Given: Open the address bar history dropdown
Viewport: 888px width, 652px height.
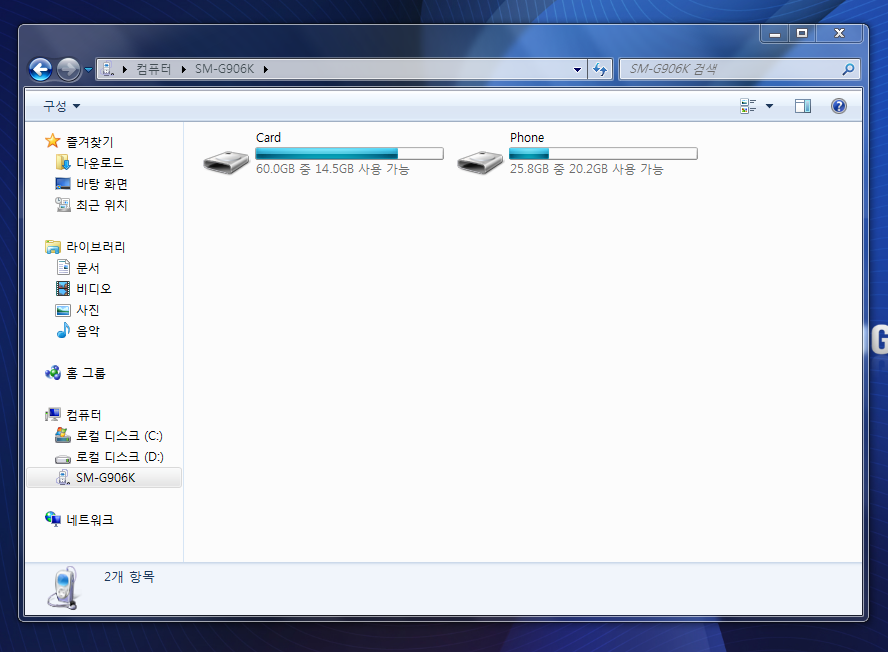Looking at the screenshot, I should coord(578,69).
